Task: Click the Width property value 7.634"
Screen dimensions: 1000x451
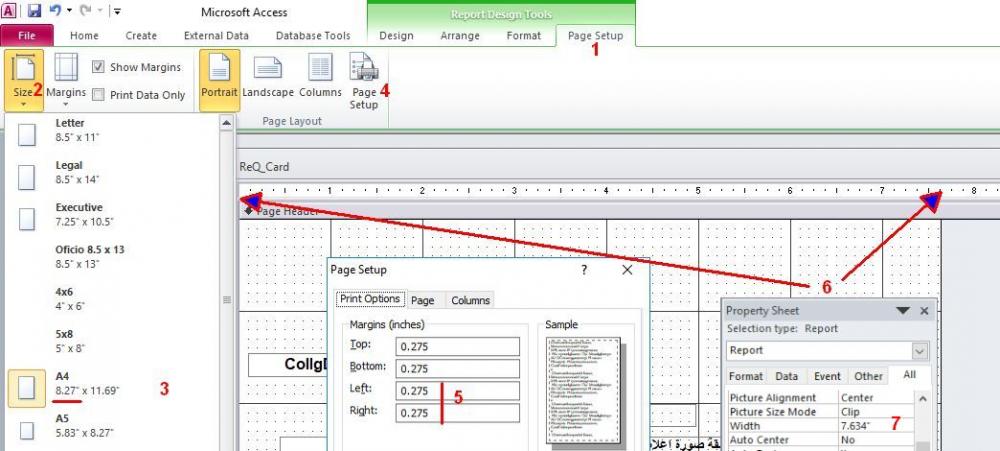Action: [877, 426]
